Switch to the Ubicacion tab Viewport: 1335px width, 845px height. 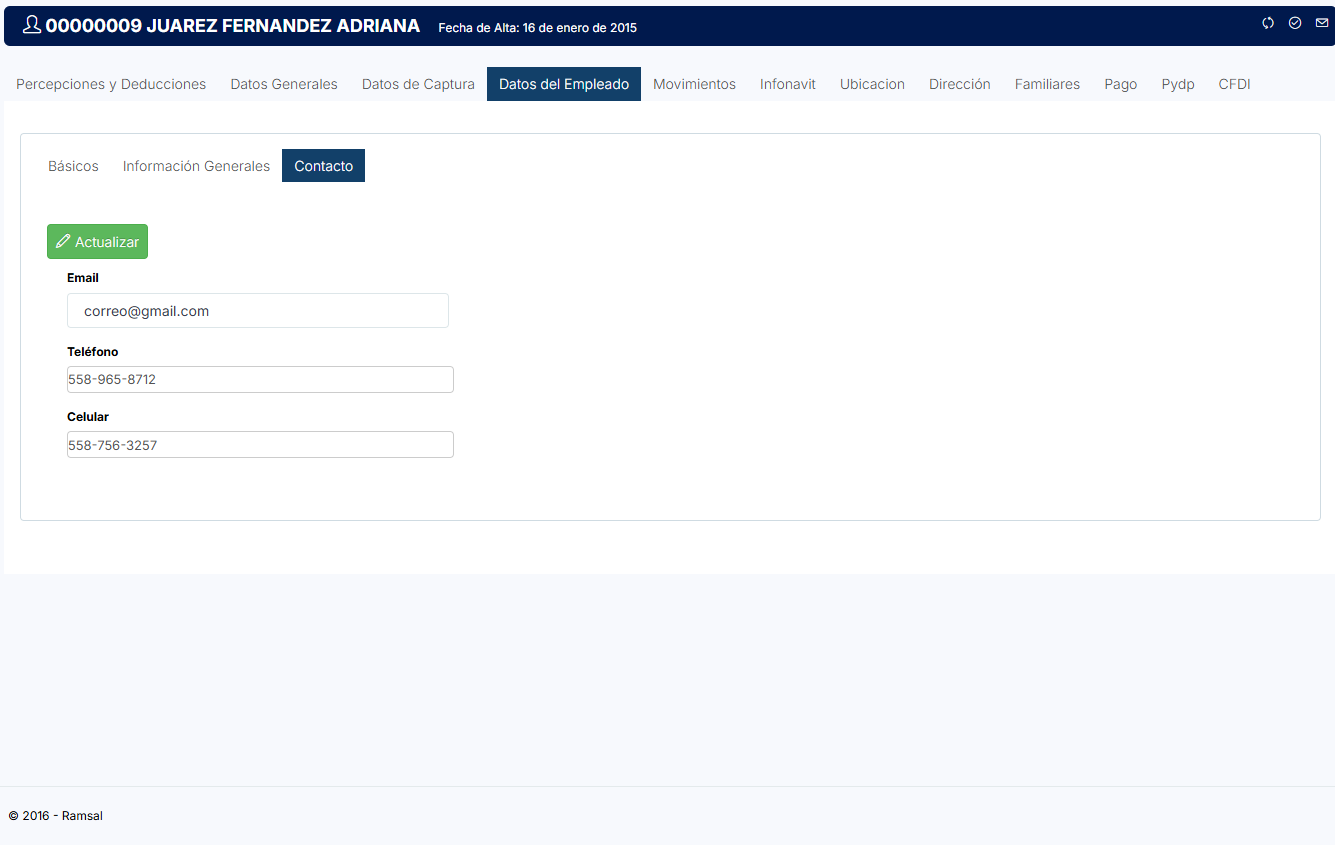tap(872, 84)
